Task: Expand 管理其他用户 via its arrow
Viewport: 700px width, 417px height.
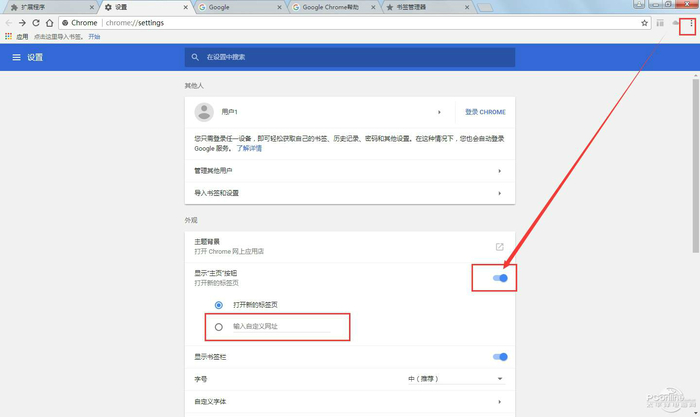Action: [x=500, y=171]
